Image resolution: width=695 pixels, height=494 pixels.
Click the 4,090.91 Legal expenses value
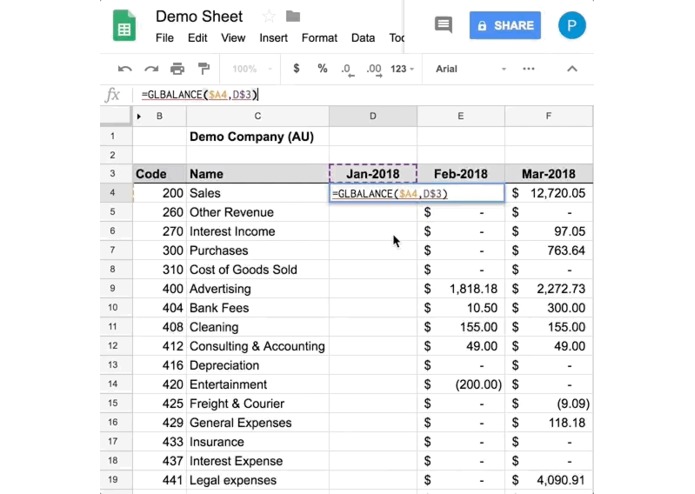[548, 480]
